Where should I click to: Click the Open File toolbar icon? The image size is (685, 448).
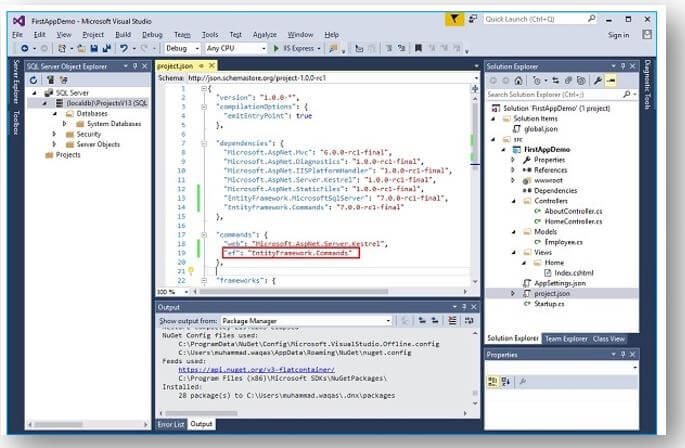point(81,48)
